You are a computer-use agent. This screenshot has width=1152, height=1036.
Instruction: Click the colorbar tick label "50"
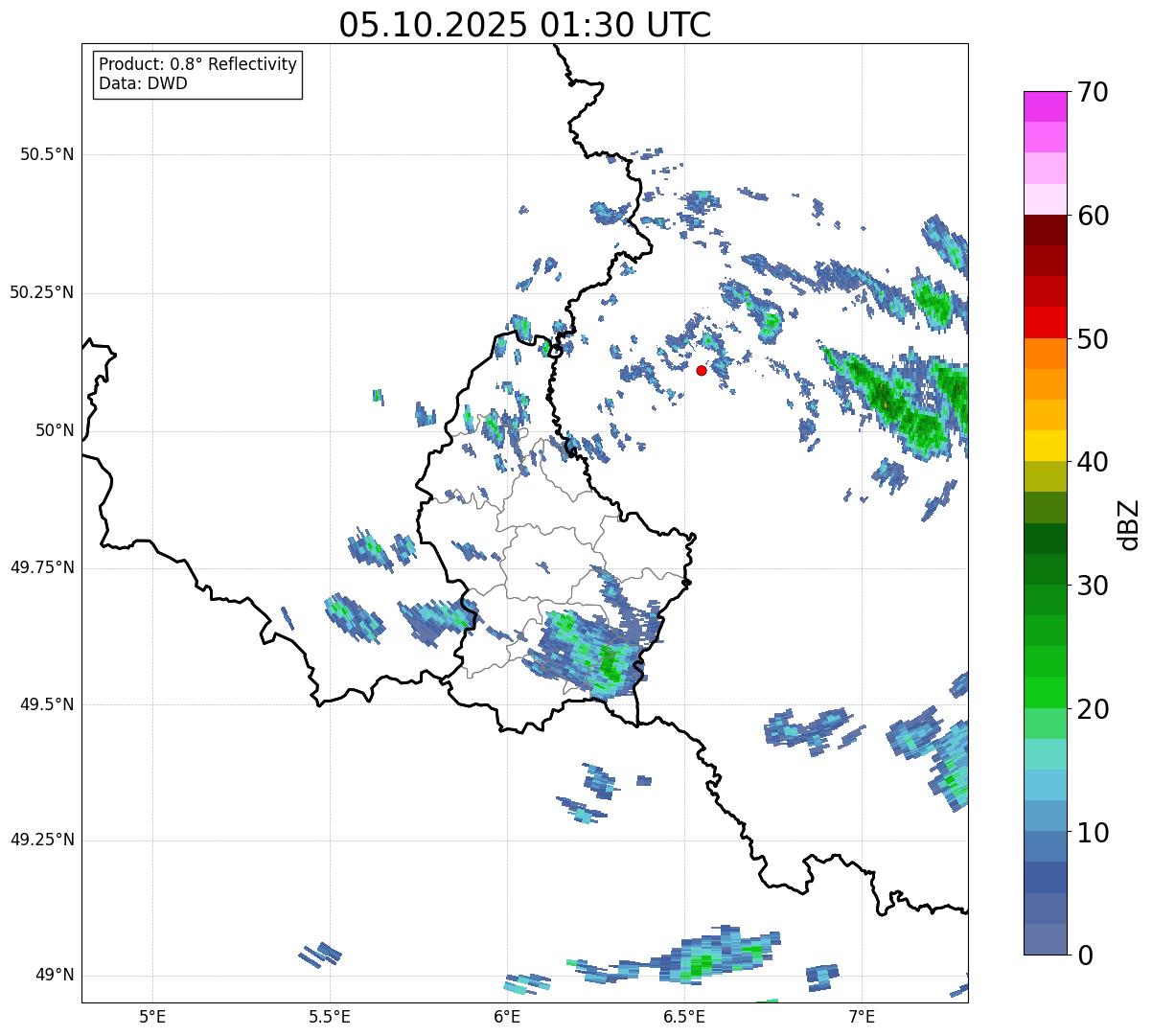point(1094,339)
